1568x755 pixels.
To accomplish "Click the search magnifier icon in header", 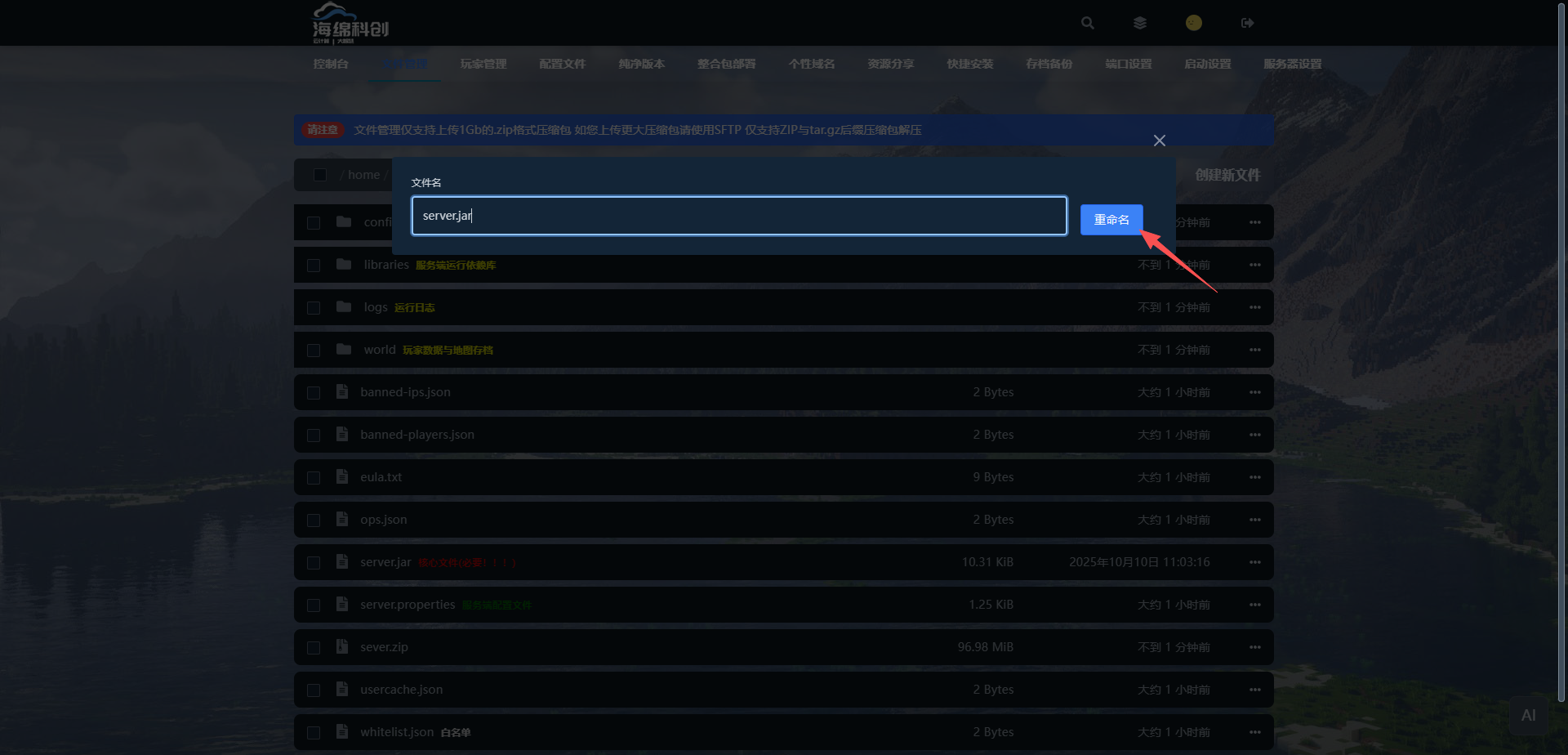I will pyautogui.click(x=1087, y=23).
